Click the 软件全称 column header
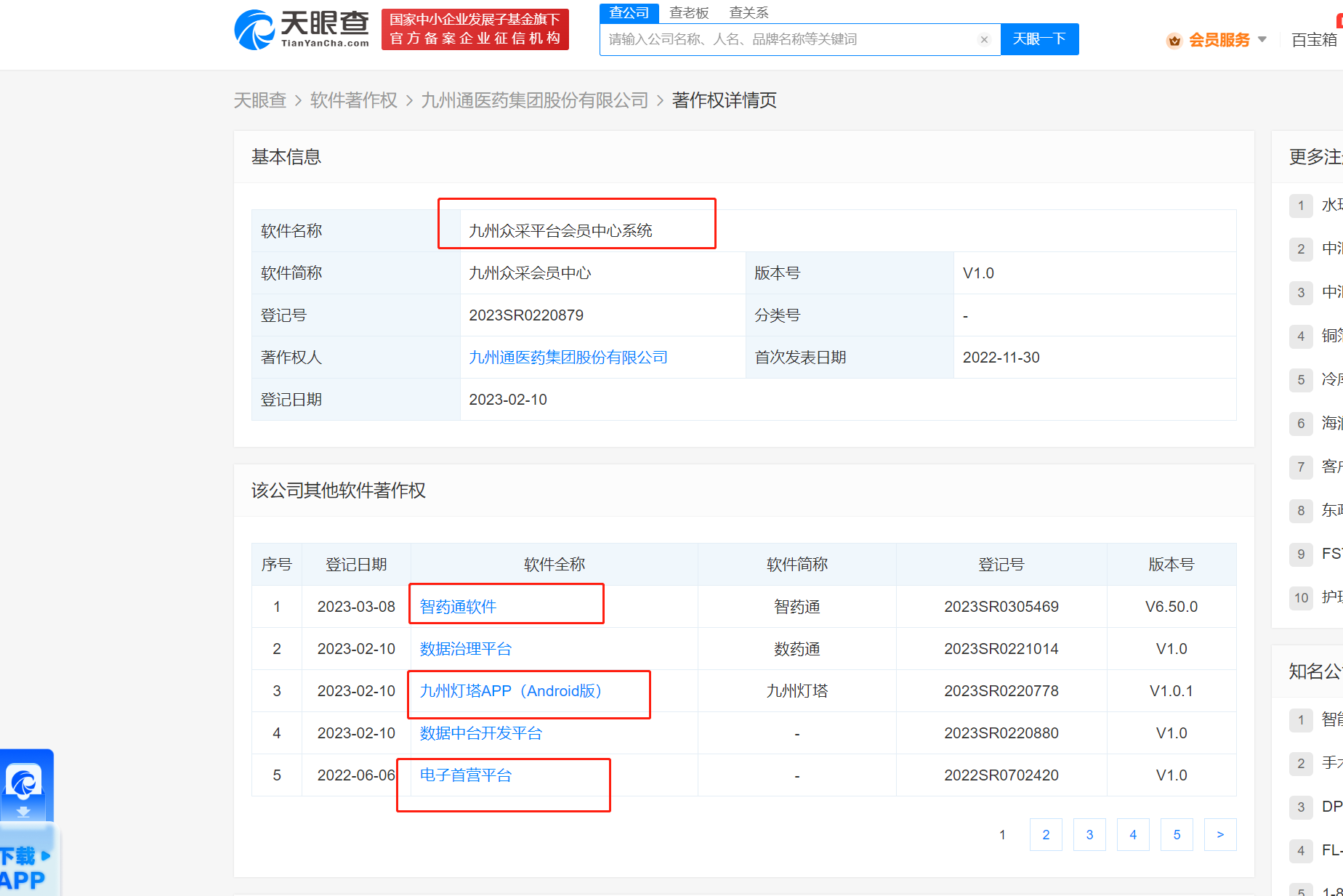Screen dimensions: 1343x896 [554, 565]
